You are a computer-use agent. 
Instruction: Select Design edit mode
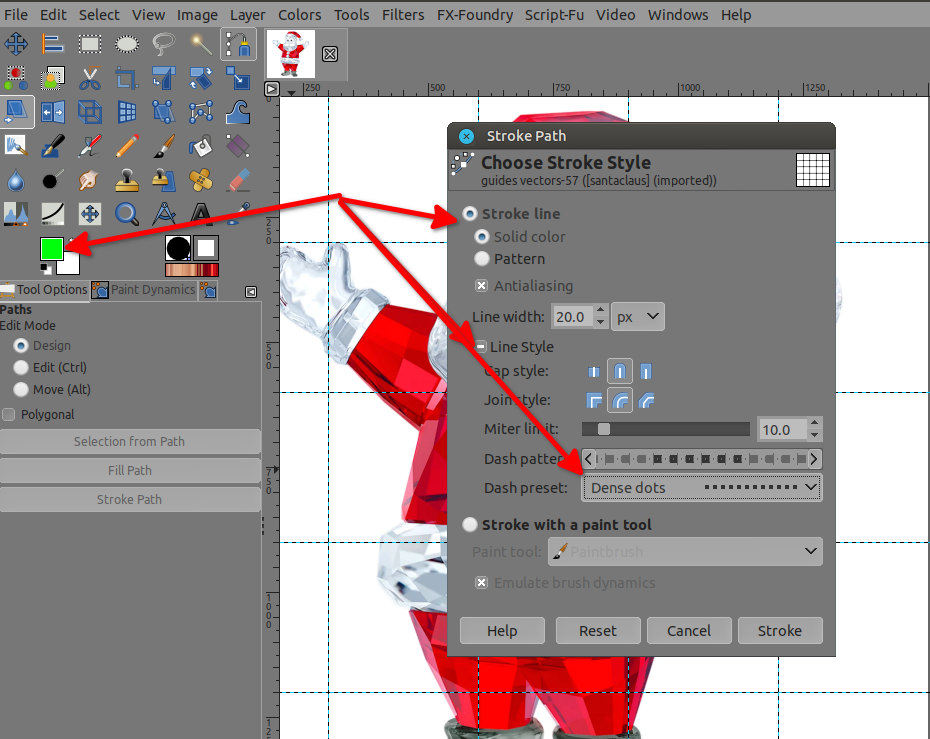coord(21,345)
